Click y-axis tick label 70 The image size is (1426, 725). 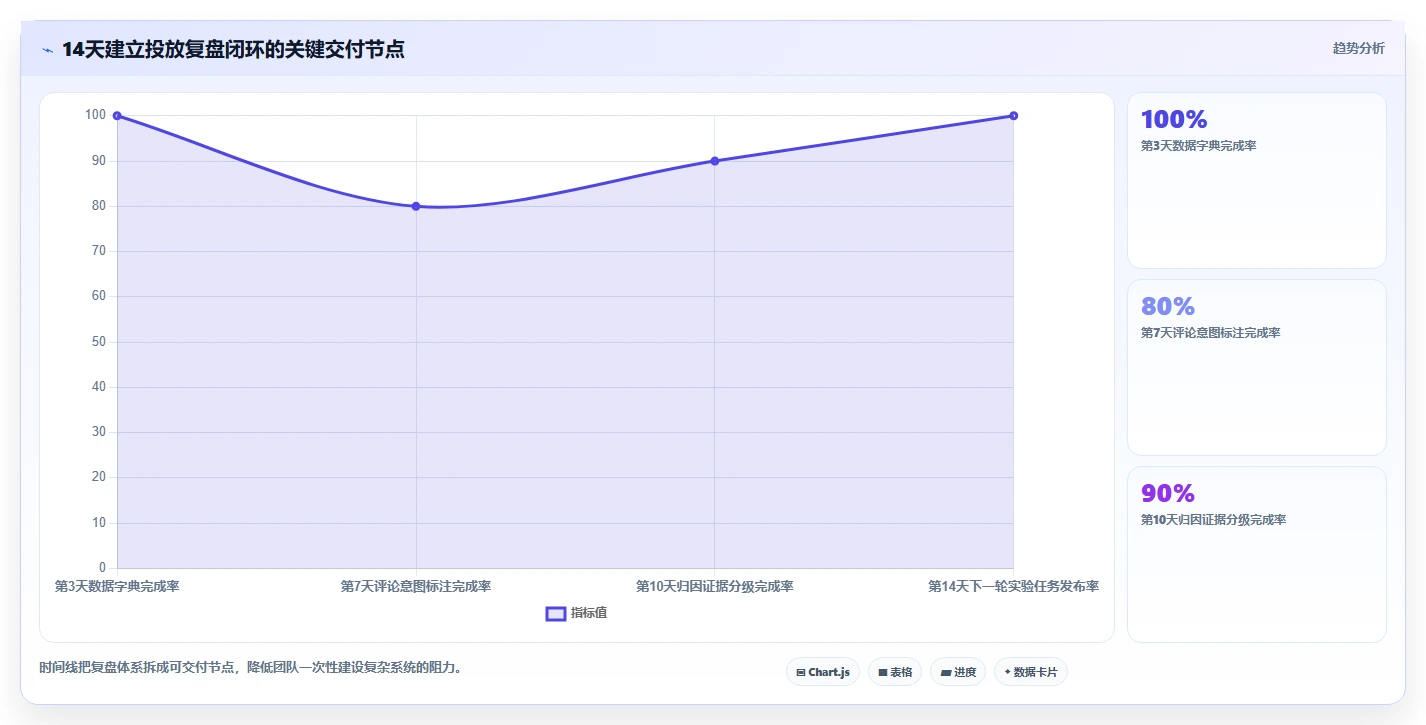[x=99, y=251]
